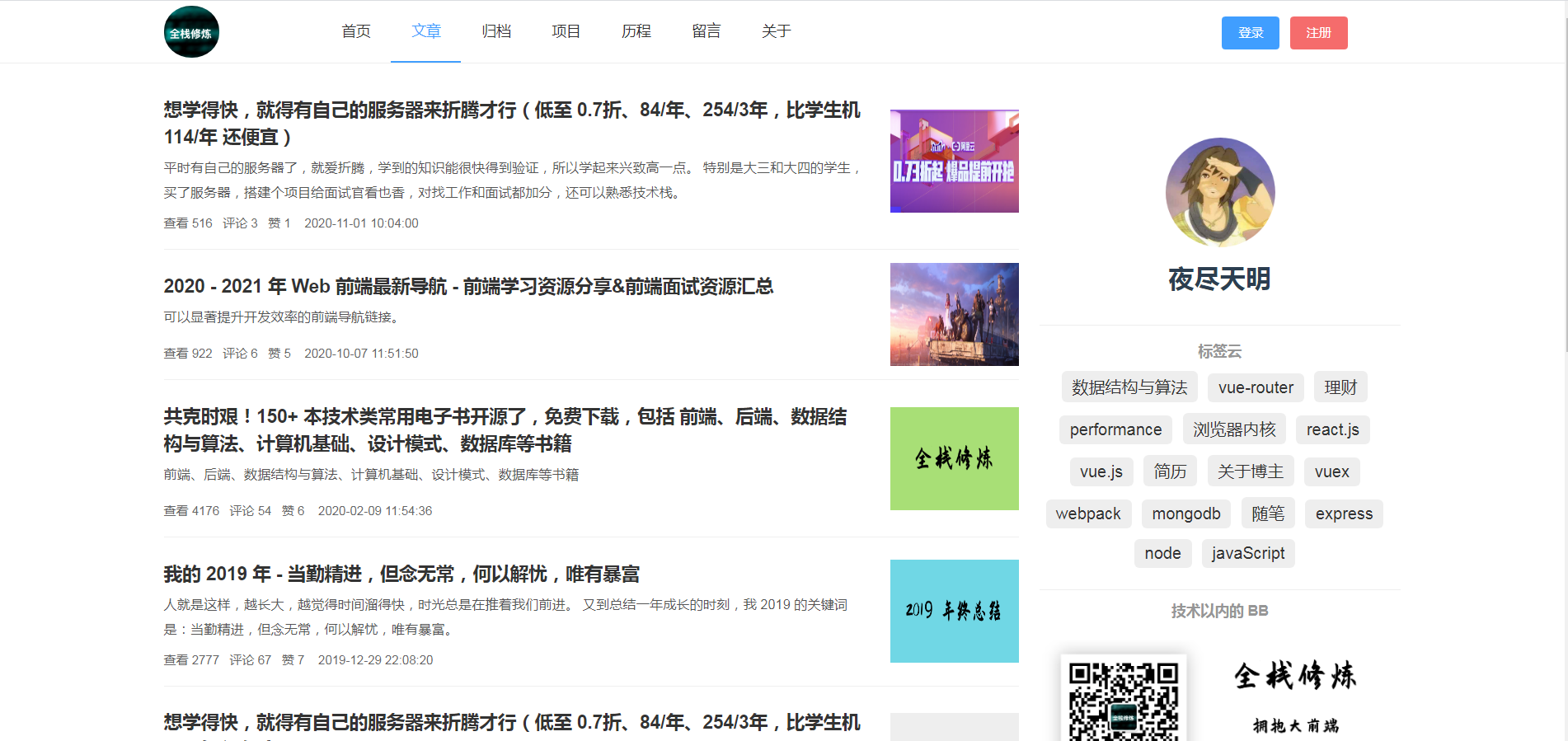The height and width of the screenshot is (741, 1568).
Task: Click the QR code image in sidebar
Action: pyautogui.click(x=1124, y=697)
